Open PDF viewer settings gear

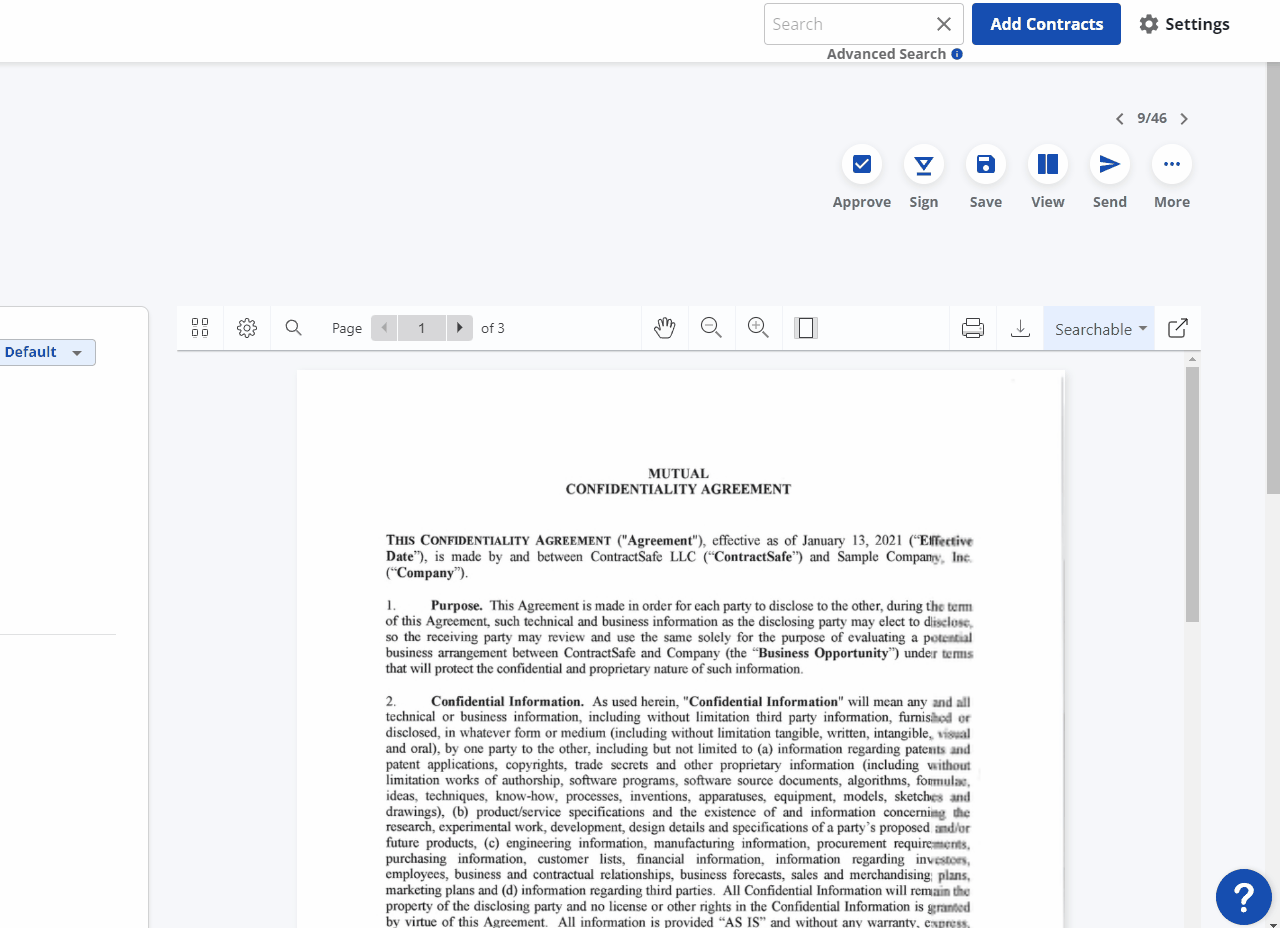point(247,328)
